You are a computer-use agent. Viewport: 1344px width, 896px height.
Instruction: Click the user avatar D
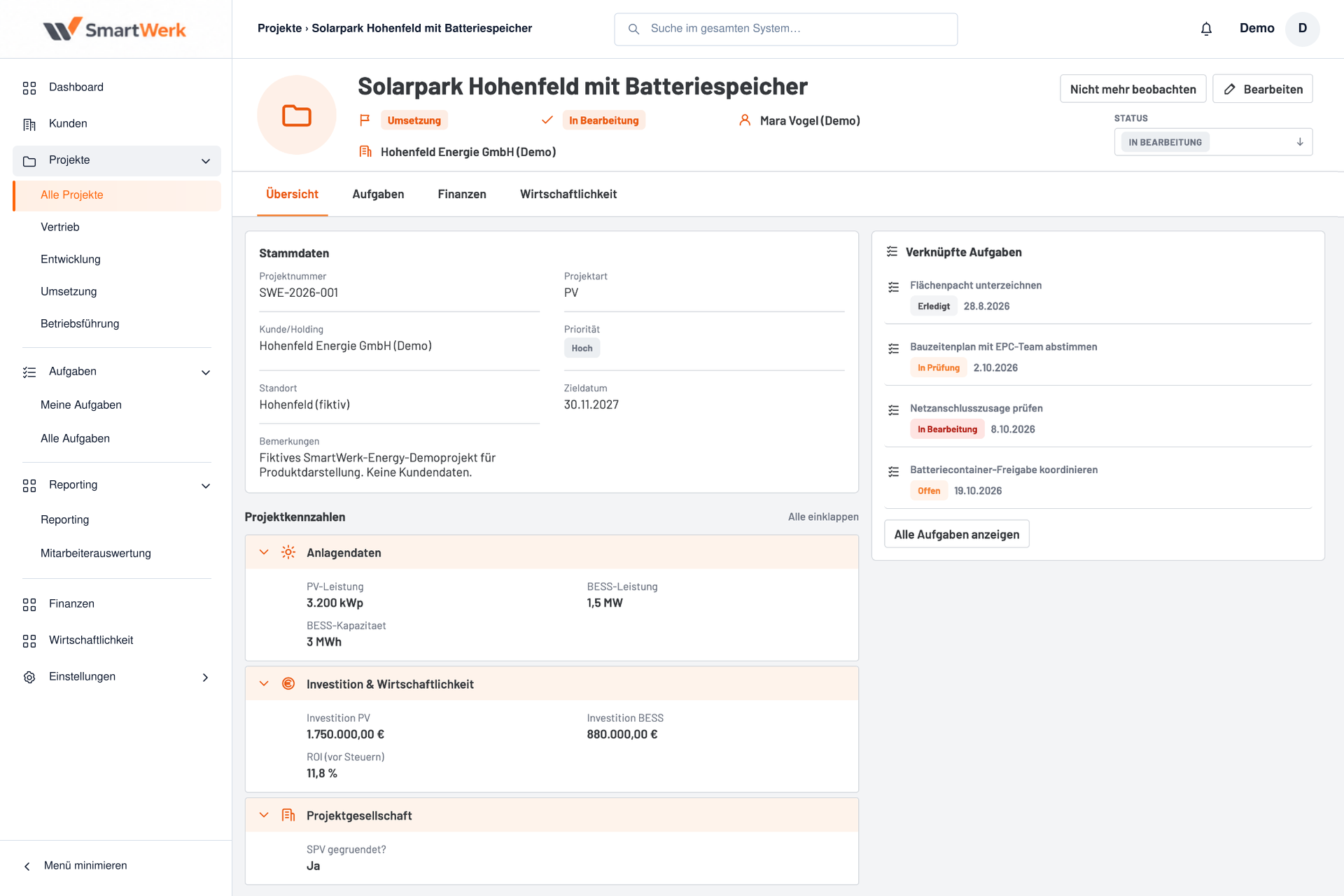(1303, 29)
